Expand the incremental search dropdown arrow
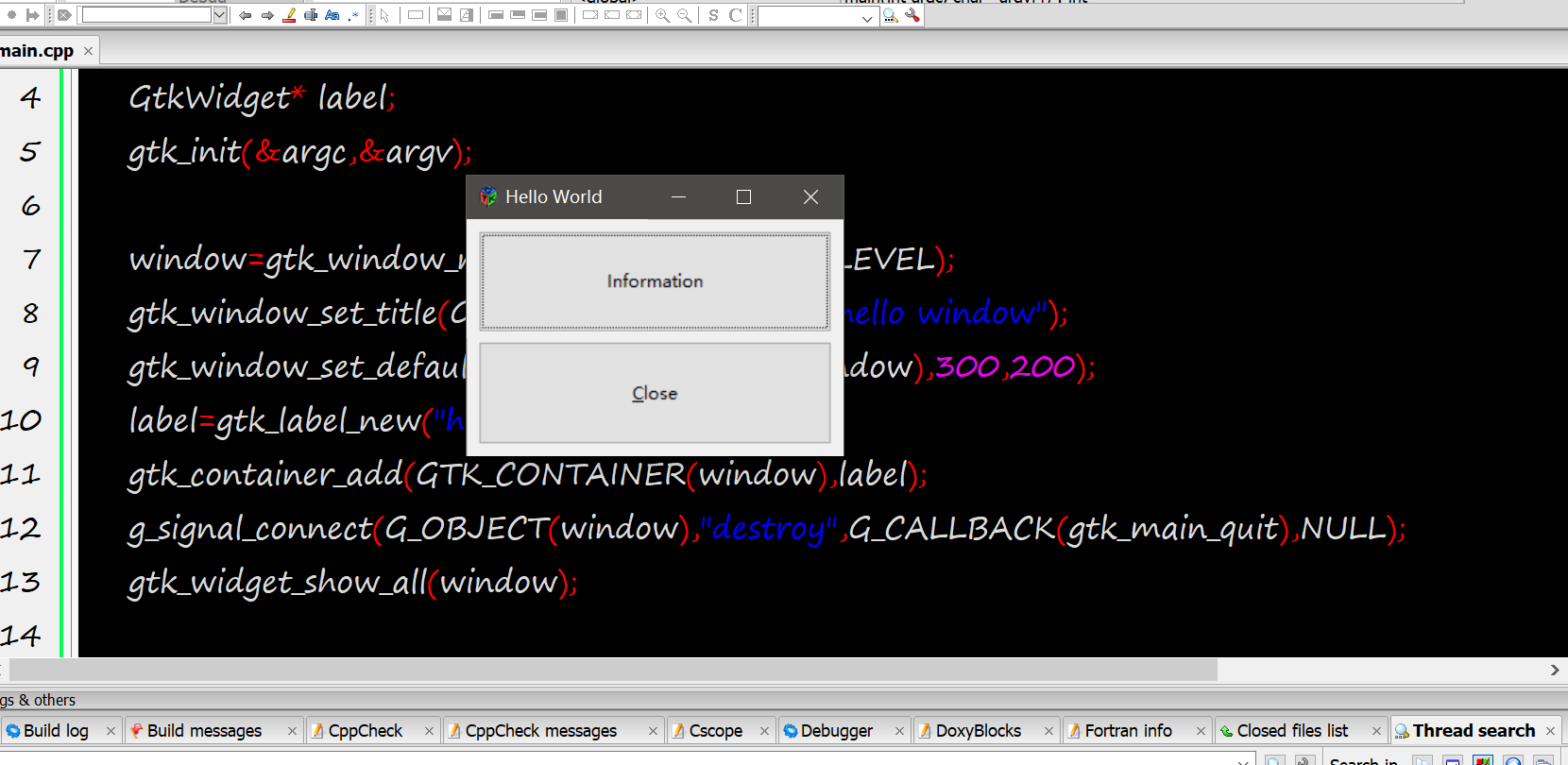Image resolution: width=1568 pixels, height=765 pixels. [x=219, y=15]
